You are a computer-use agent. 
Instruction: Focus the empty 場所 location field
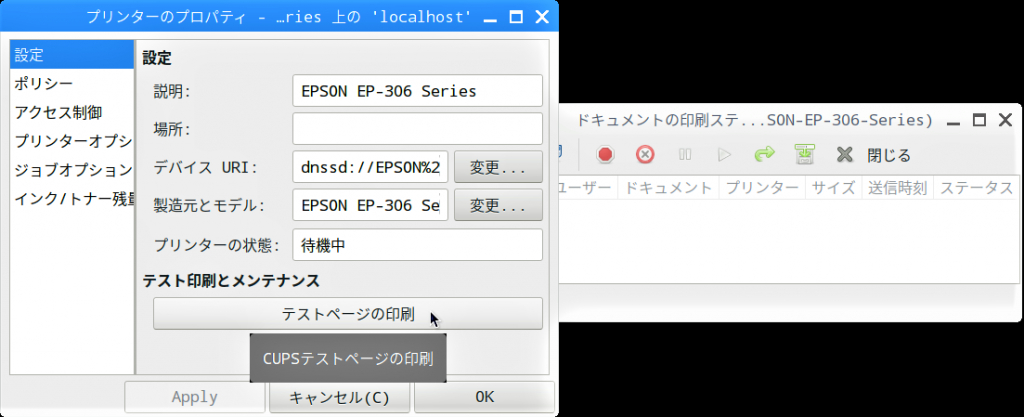point(417,129)
